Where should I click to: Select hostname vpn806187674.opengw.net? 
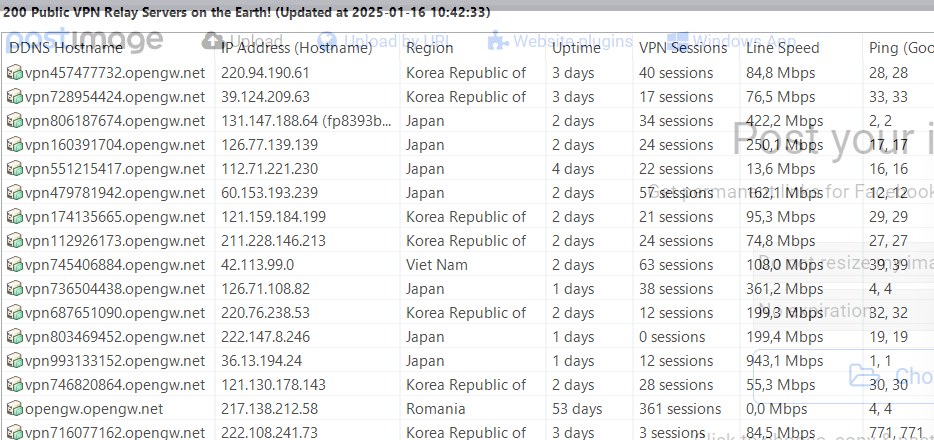coord(115,121)
